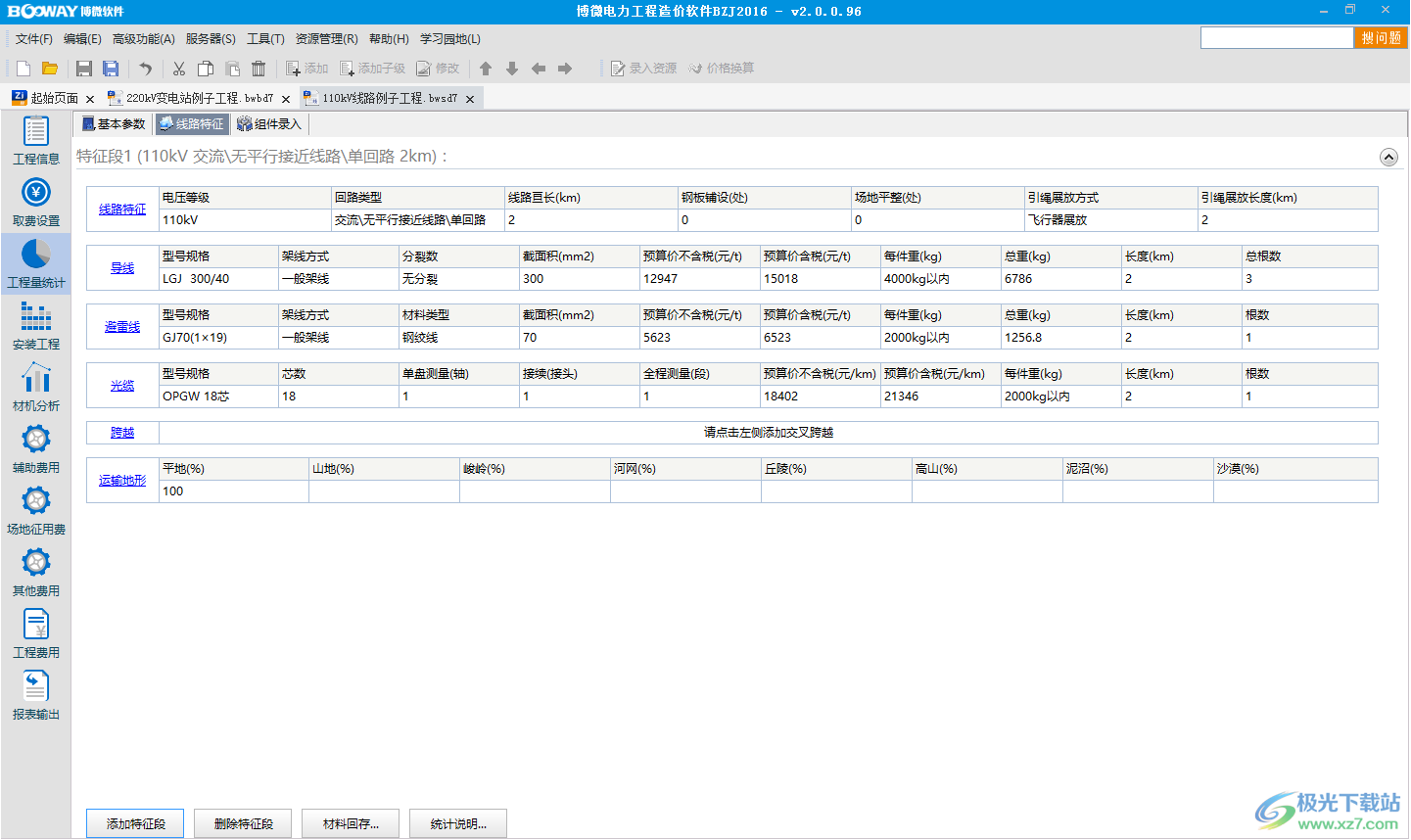Screen dimensions: 1411x840
Task: Click the OPGW 18芯 cell
Action: pos(218,397)
